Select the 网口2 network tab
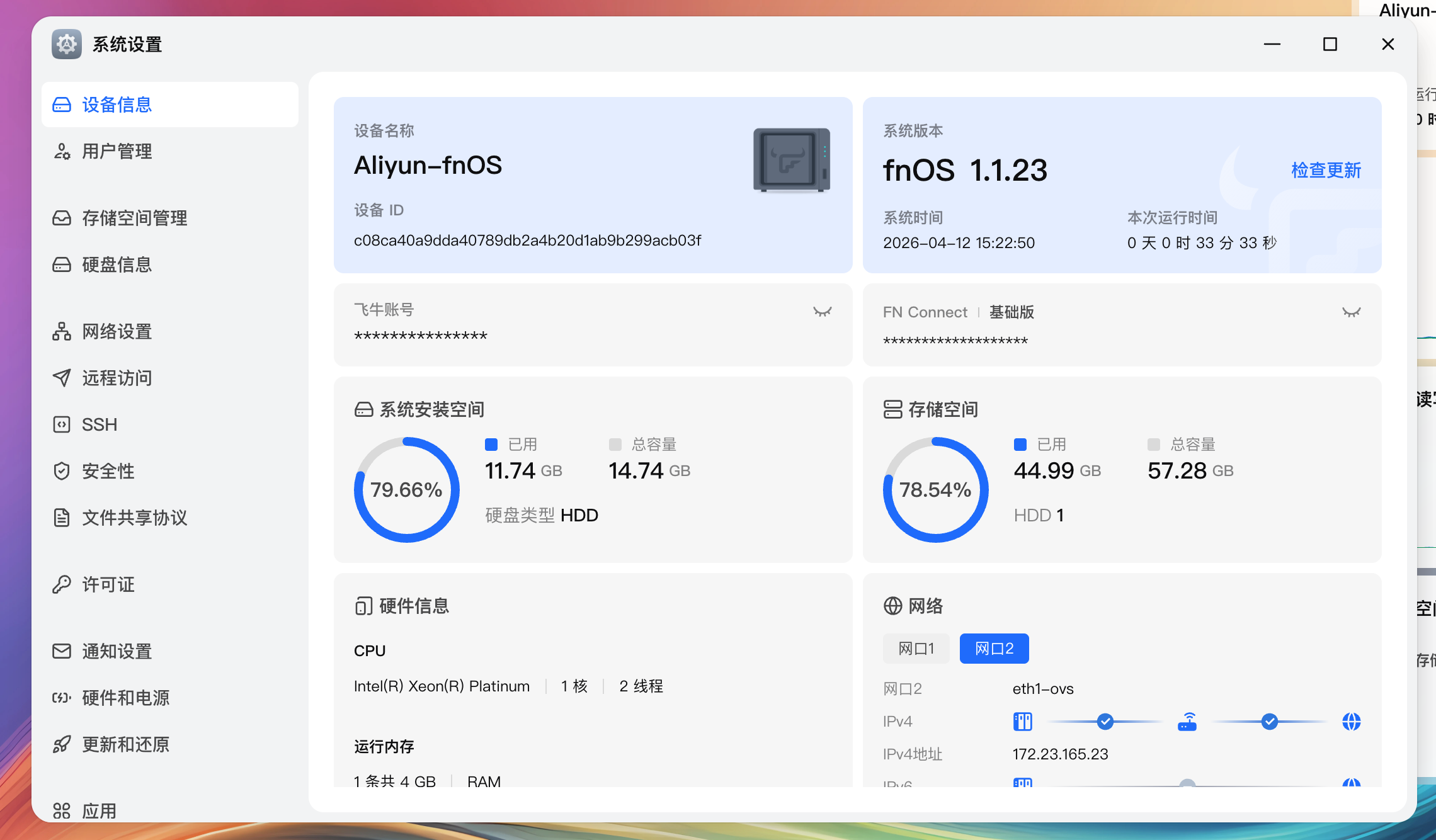 (x=994, y=649)
